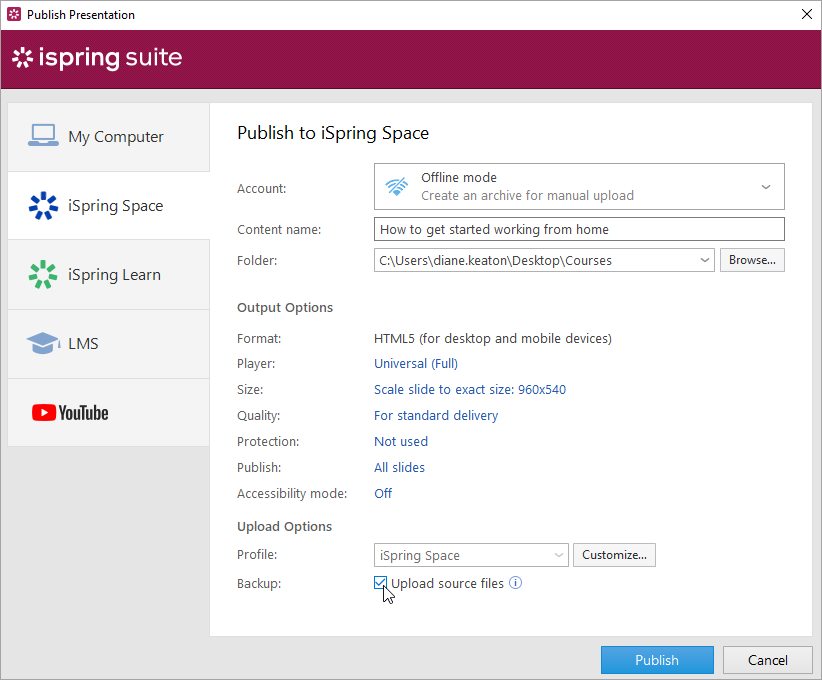Expand the Account dropdown
822x680 pixels.
765,186
